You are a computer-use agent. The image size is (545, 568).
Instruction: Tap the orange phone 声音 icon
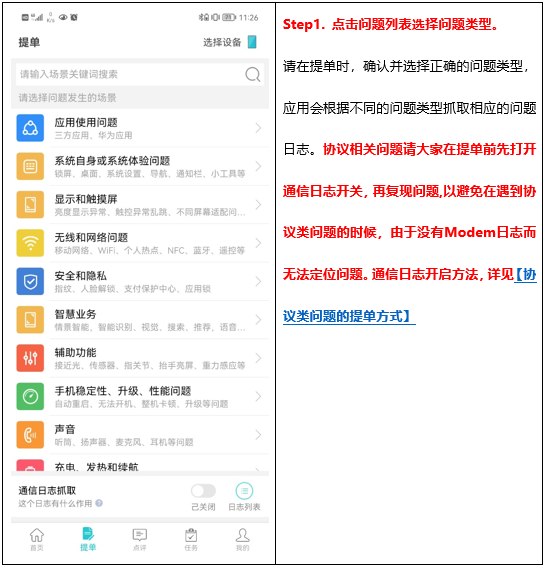30,435
